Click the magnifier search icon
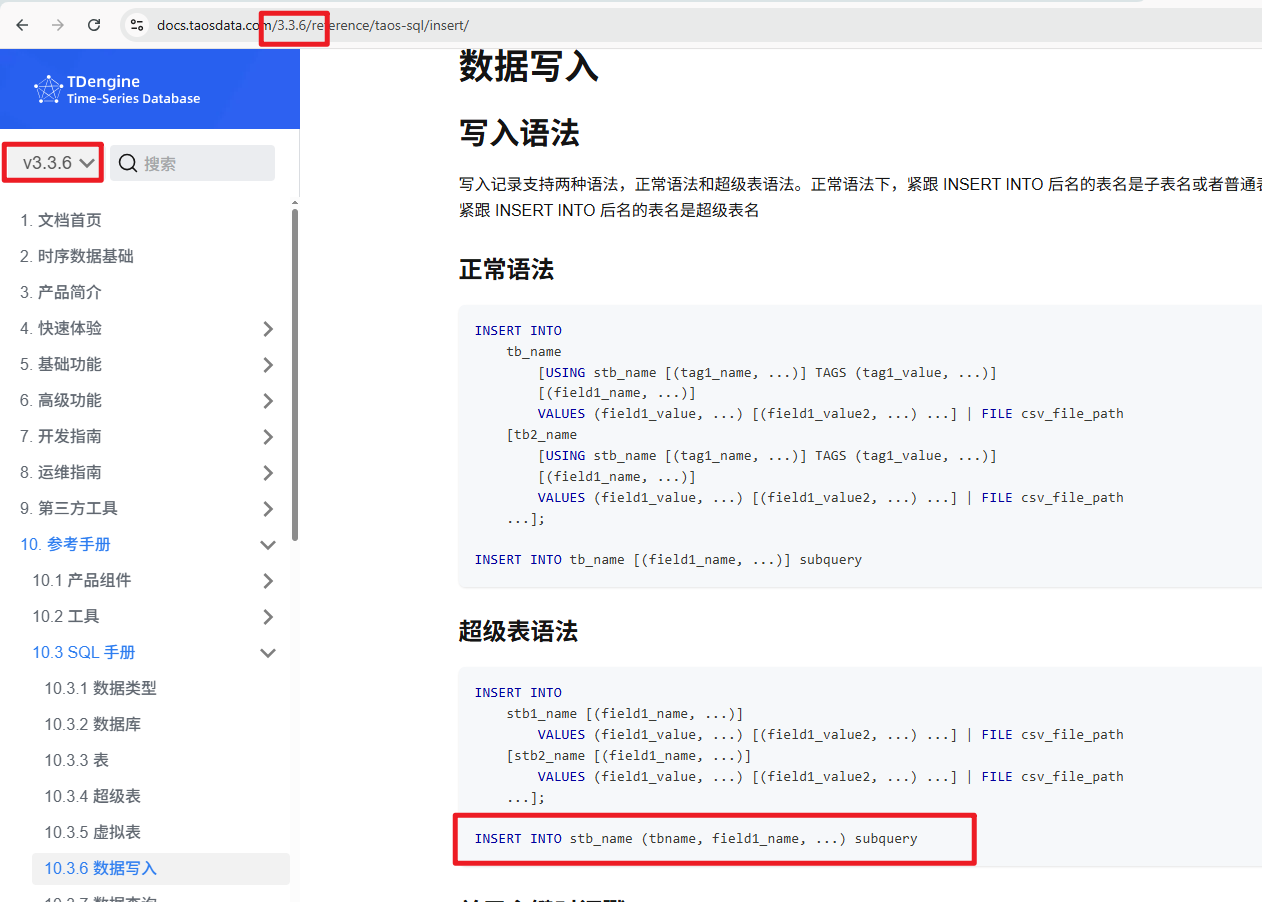The height and width of the screenshot is (902, 1262). [128, 163]
